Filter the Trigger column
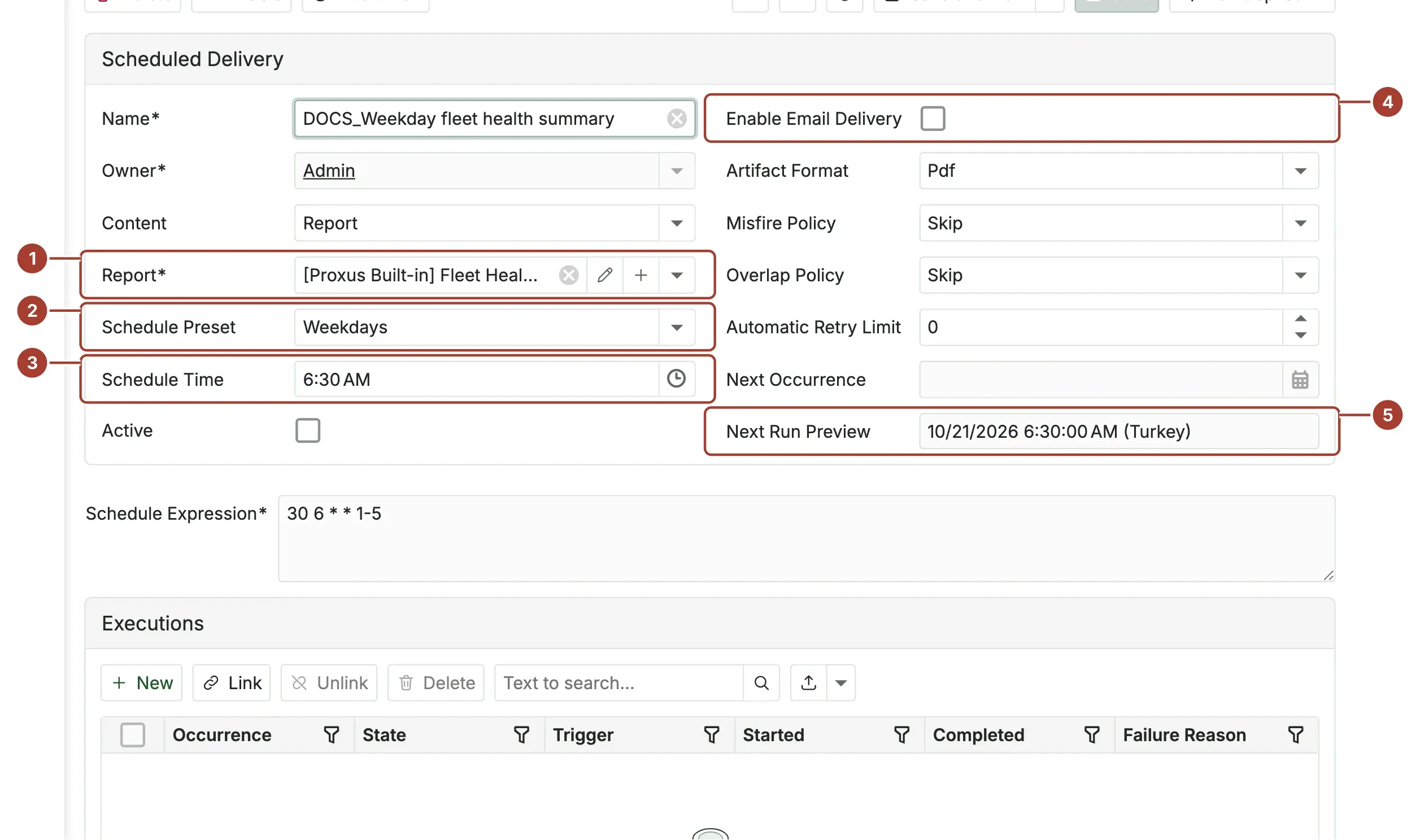 [712, 735]
